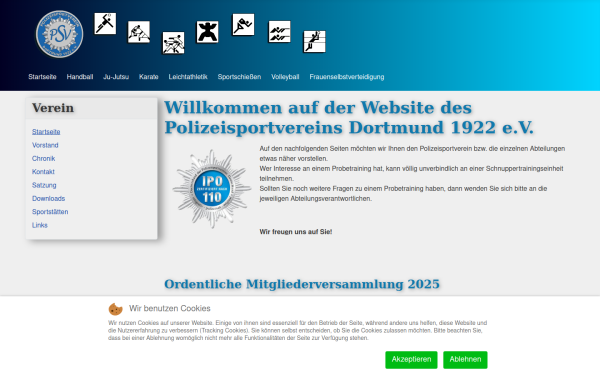Viewport: 600px width, 375px height.
Task: Open the Links sidebar entry
Action: click(40, 225)
